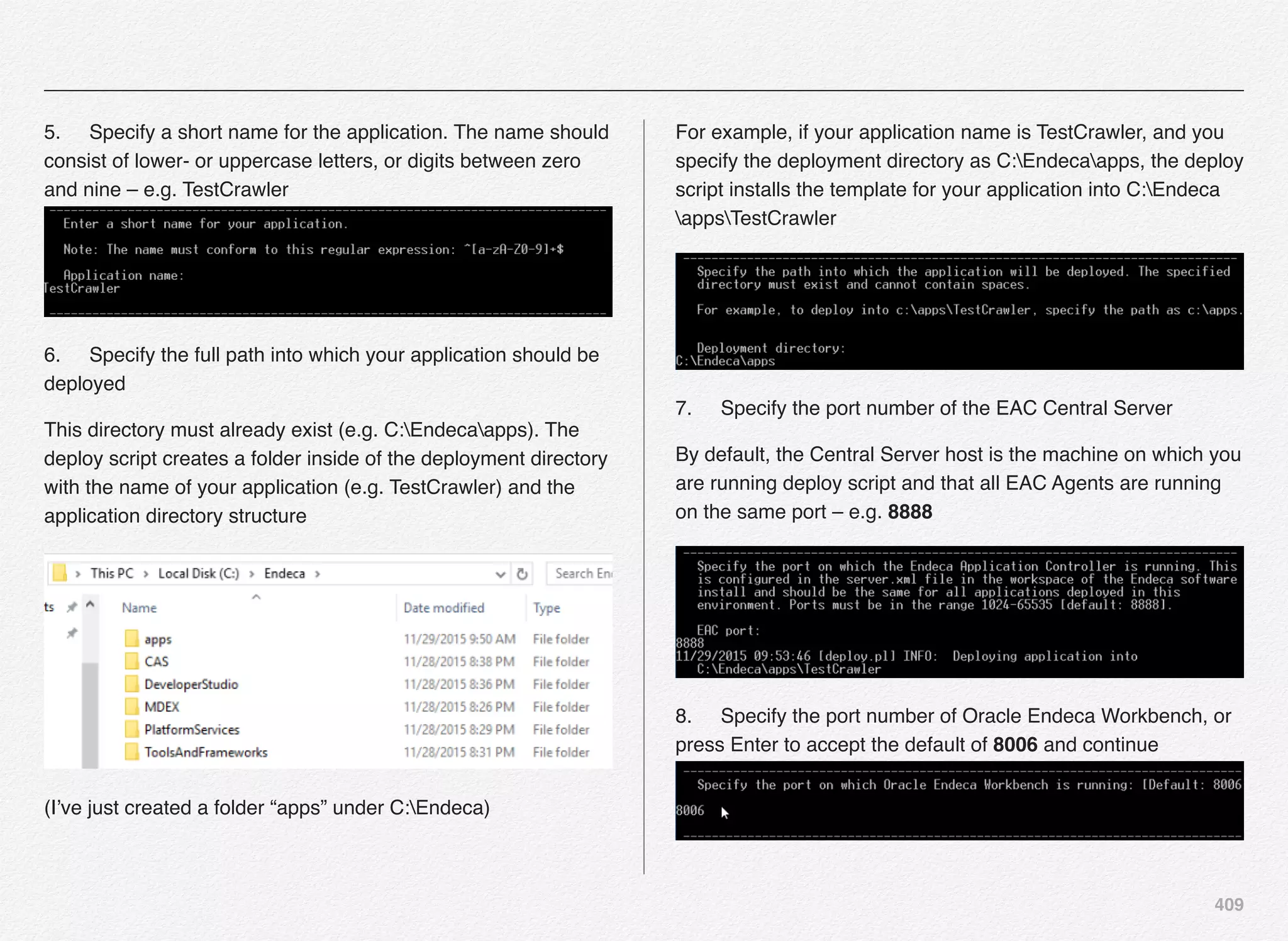Select the PlatformServices folder name
Viewport: 1288px width, 941px height.
[x=192, y=730]
